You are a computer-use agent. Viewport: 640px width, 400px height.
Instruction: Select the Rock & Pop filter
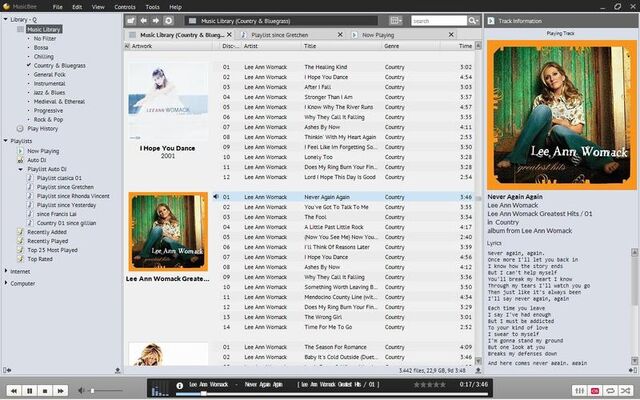tap(48, 120)
